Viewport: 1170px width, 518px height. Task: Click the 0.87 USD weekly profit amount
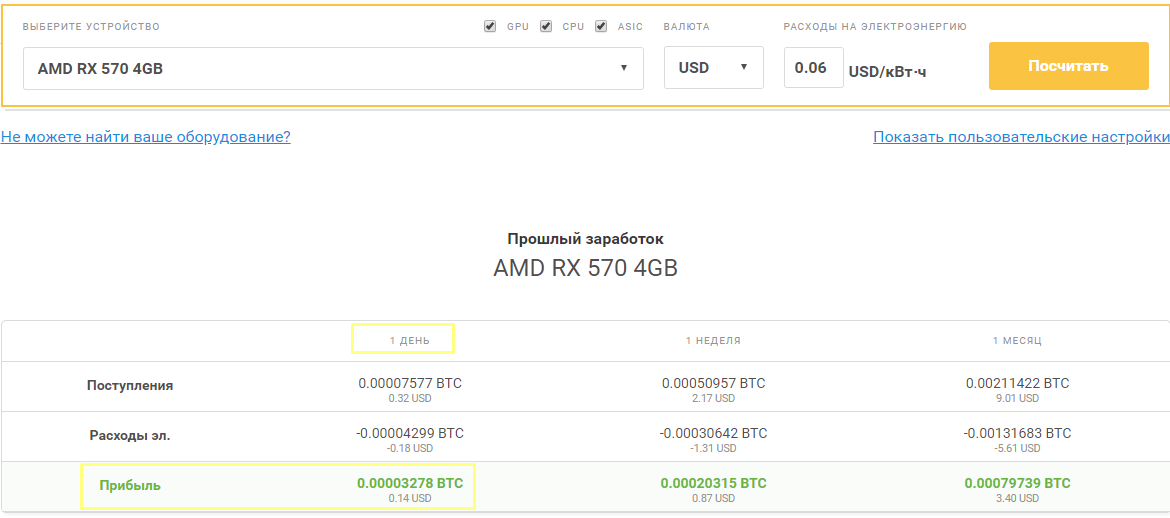pos(713,498)
